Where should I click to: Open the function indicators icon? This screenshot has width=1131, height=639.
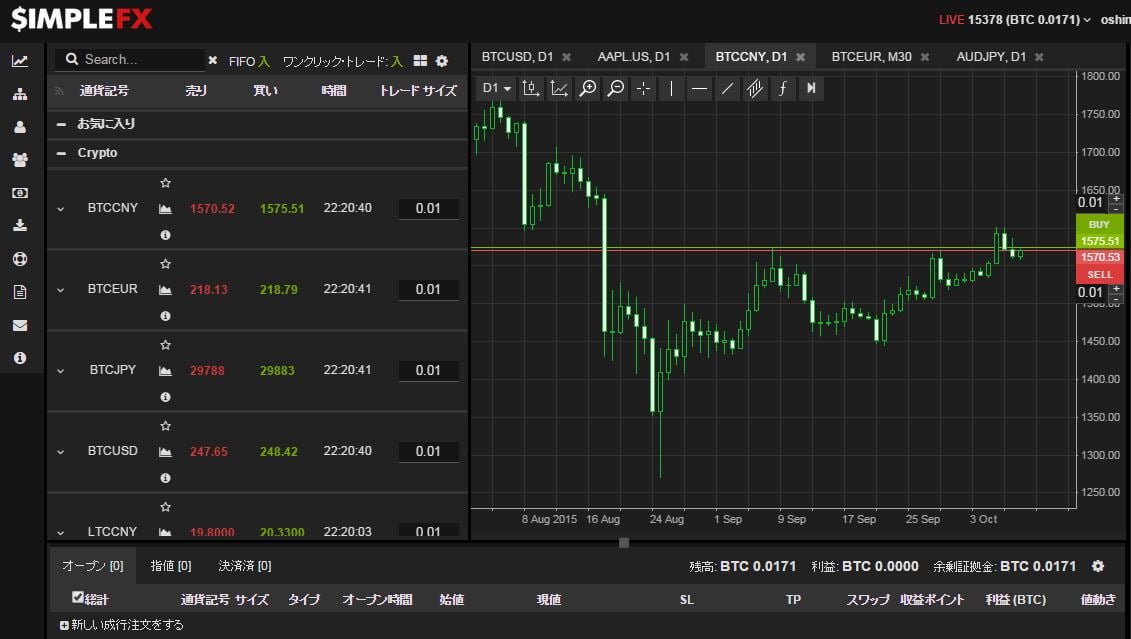click(x=783, y=89)
